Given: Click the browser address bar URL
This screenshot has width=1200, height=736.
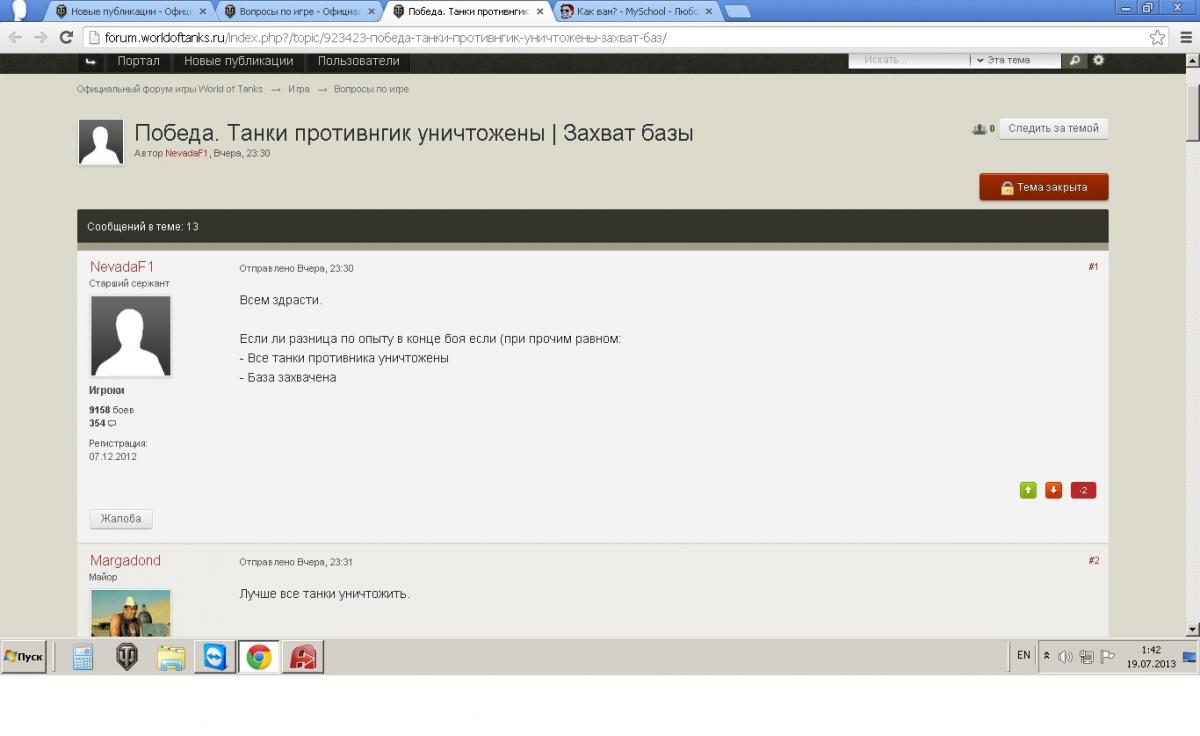Looking at the screenshot, I should pyautogui.click(x=385, y=38).
